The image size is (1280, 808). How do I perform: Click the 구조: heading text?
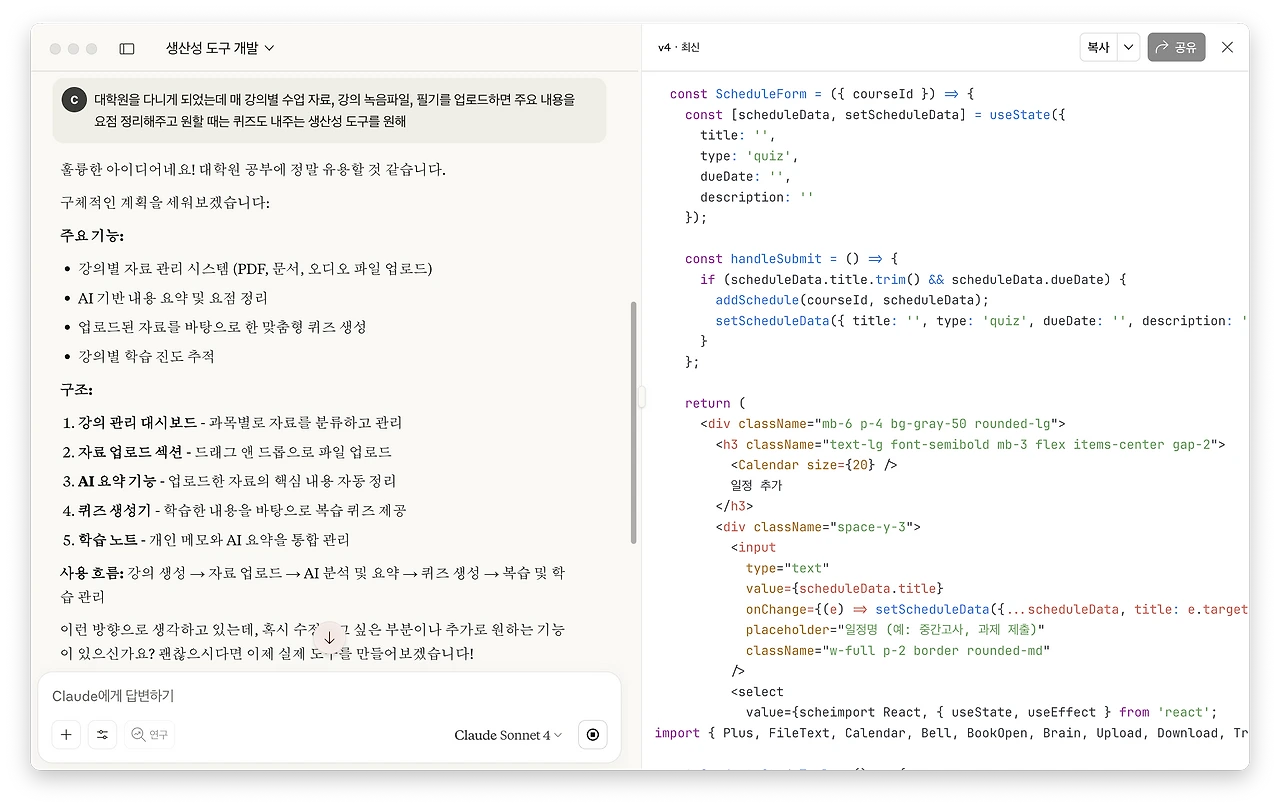(77, 390)
